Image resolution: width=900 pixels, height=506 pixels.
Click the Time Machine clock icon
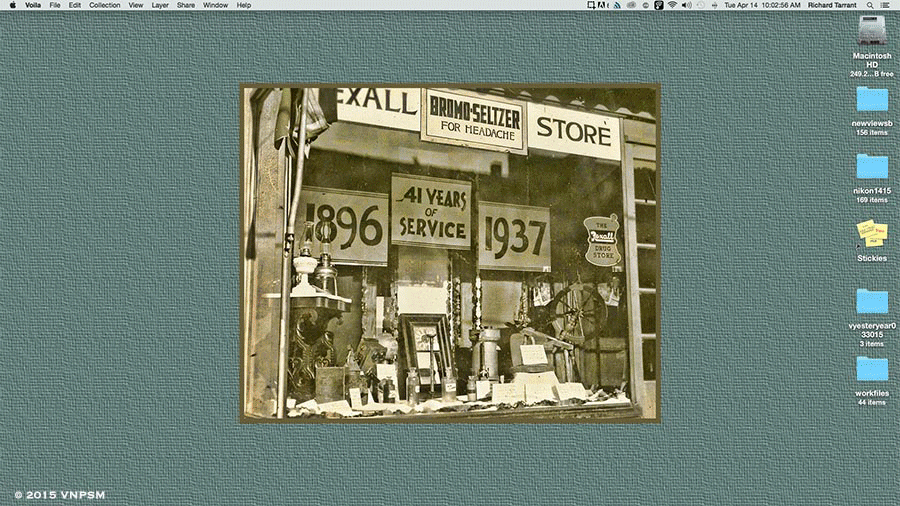[701, 5]
